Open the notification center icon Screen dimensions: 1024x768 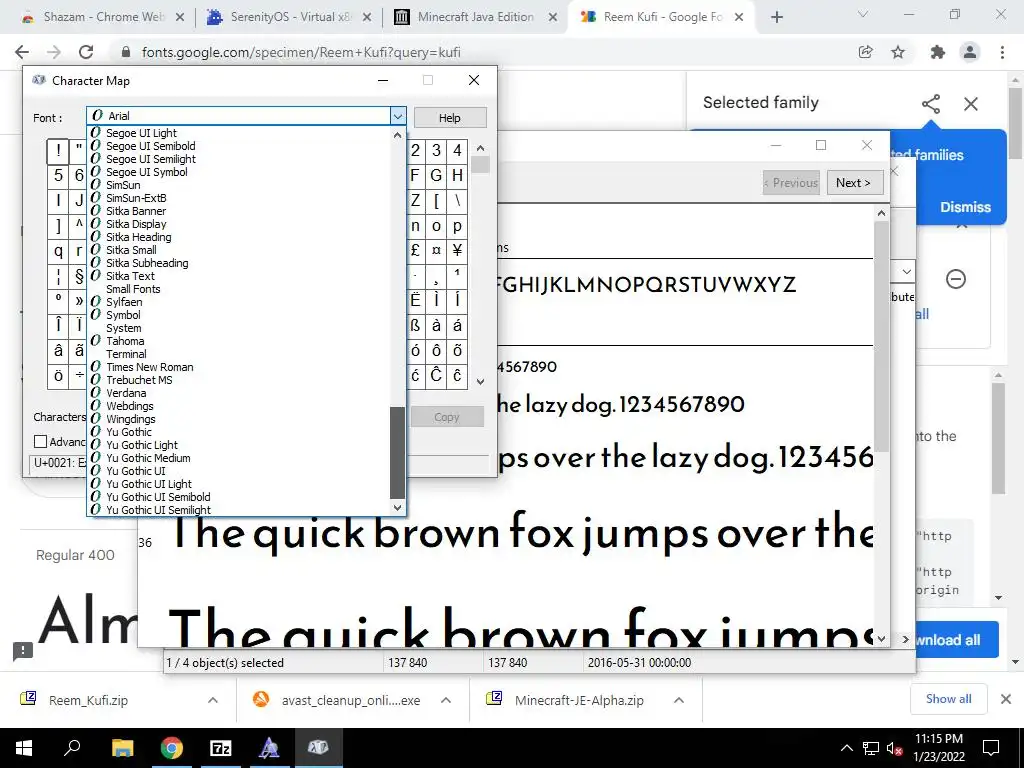click(x=991, y=748)
